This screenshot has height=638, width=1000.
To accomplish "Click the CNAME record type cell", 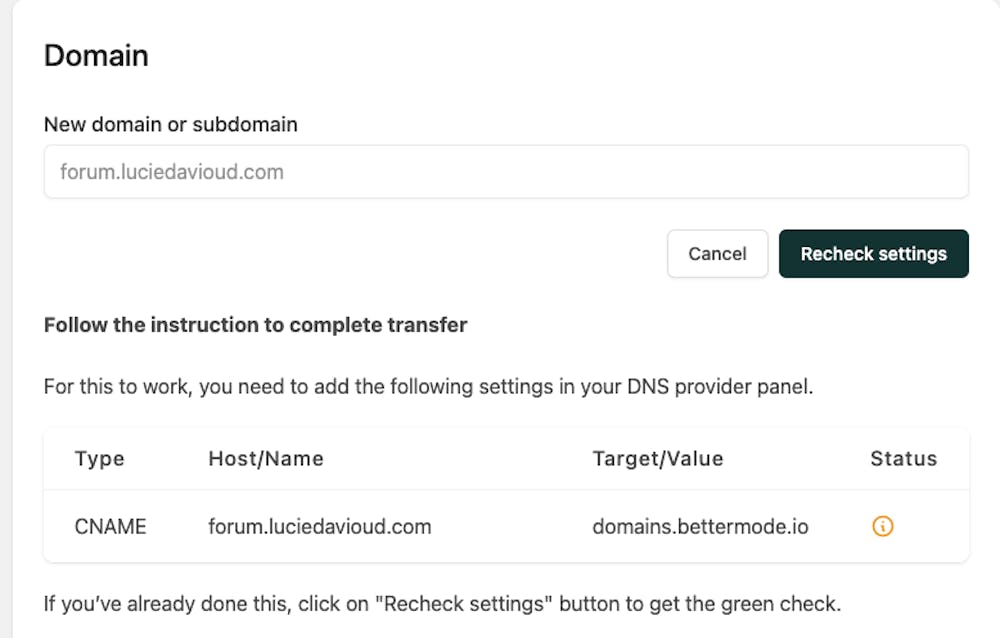I will (x=110, y=526).
